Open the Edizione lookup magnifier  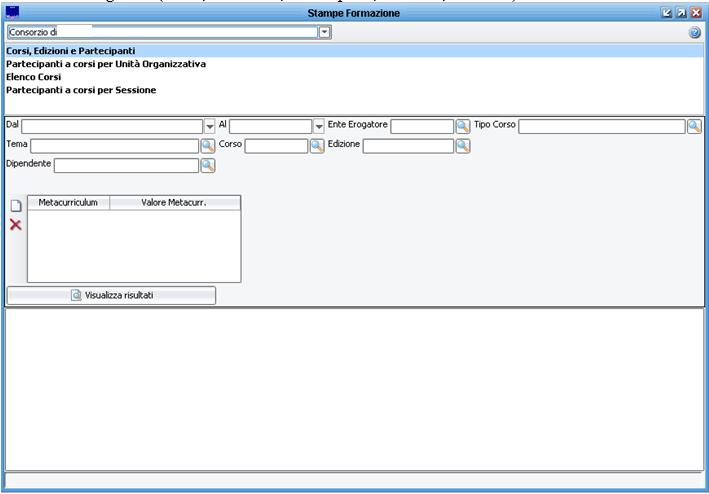463,145
